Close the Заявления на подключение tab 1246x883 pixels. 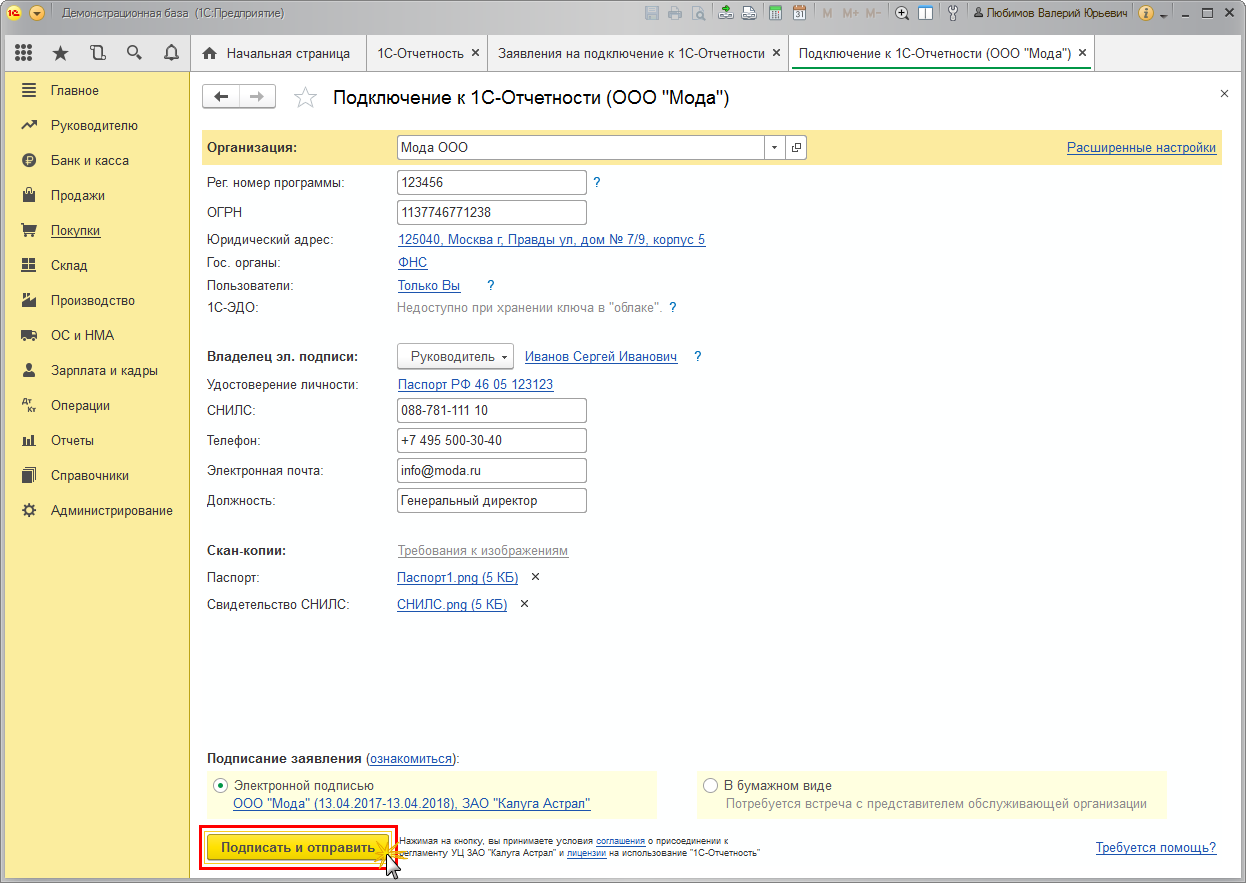click(776, 53)
